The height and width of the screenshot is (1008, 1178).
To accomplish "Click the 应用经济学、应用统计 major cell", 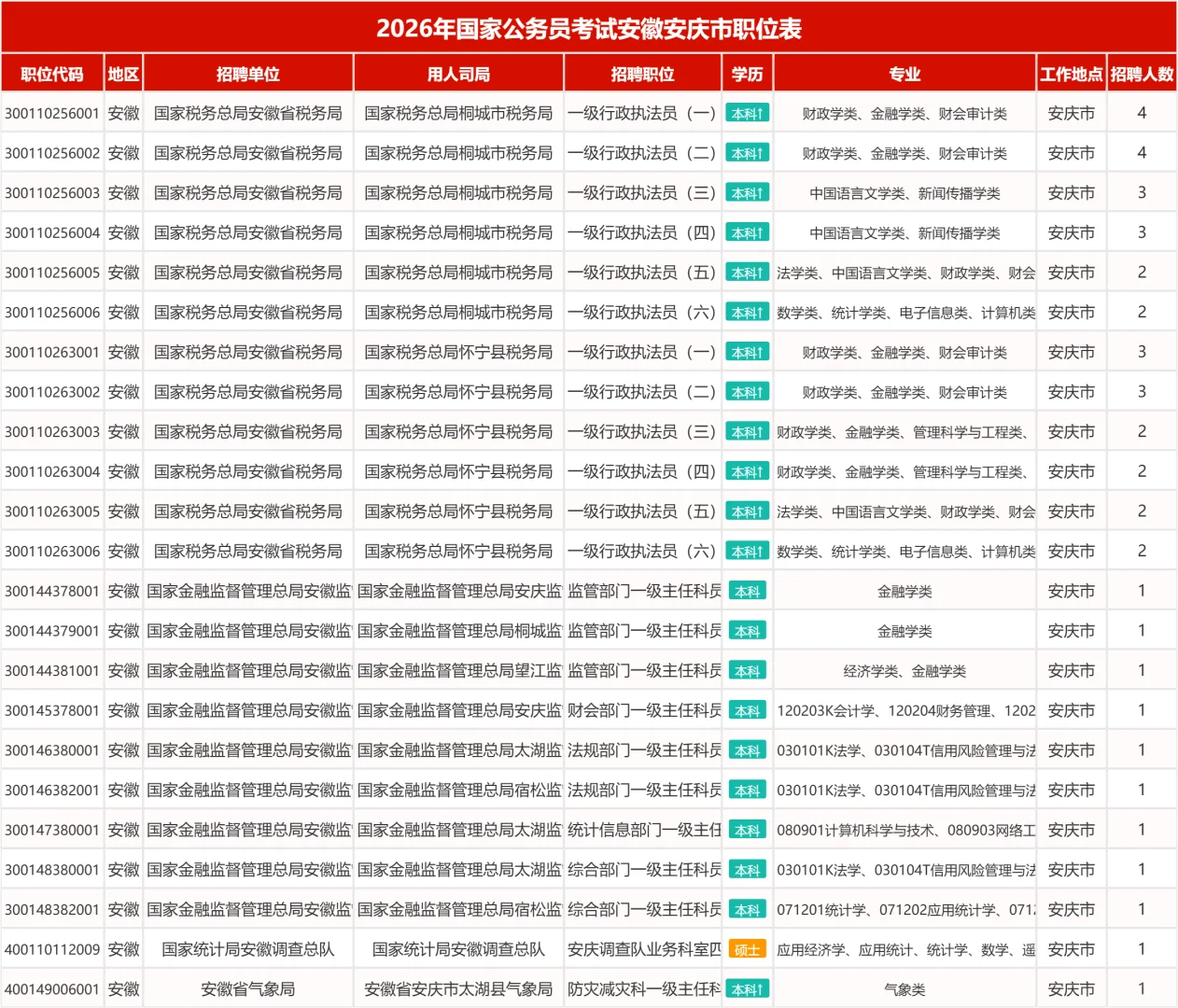I will [905, 950].
